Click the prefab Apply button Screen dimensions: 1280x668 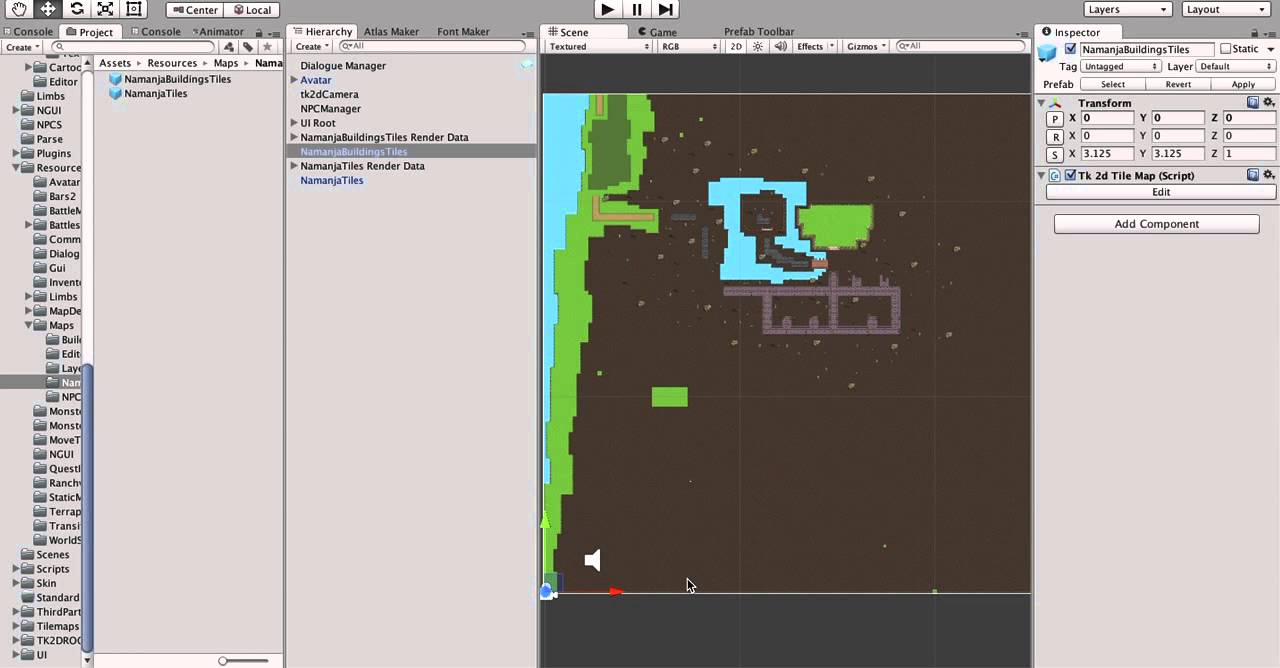pyautogui.click(x=1243, y=85)
